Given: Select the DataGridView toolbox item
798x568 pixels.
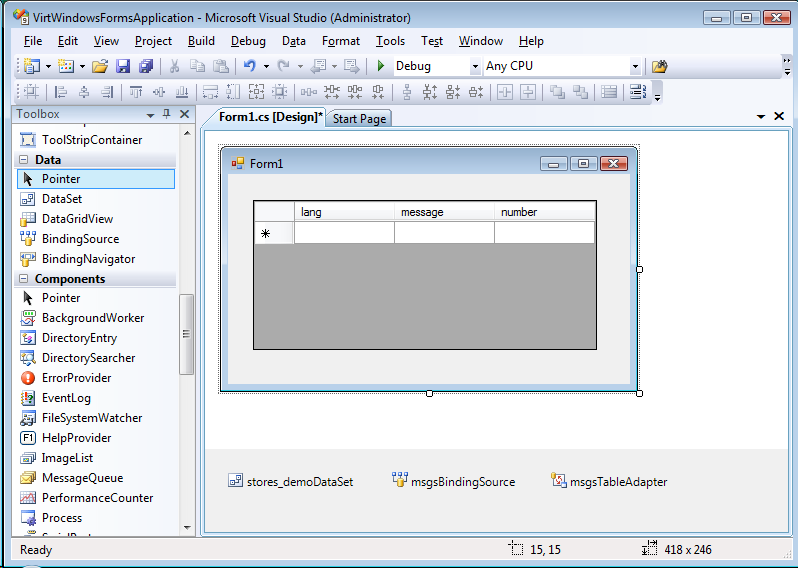Looking at the screenshot, I should pos(77,219).
